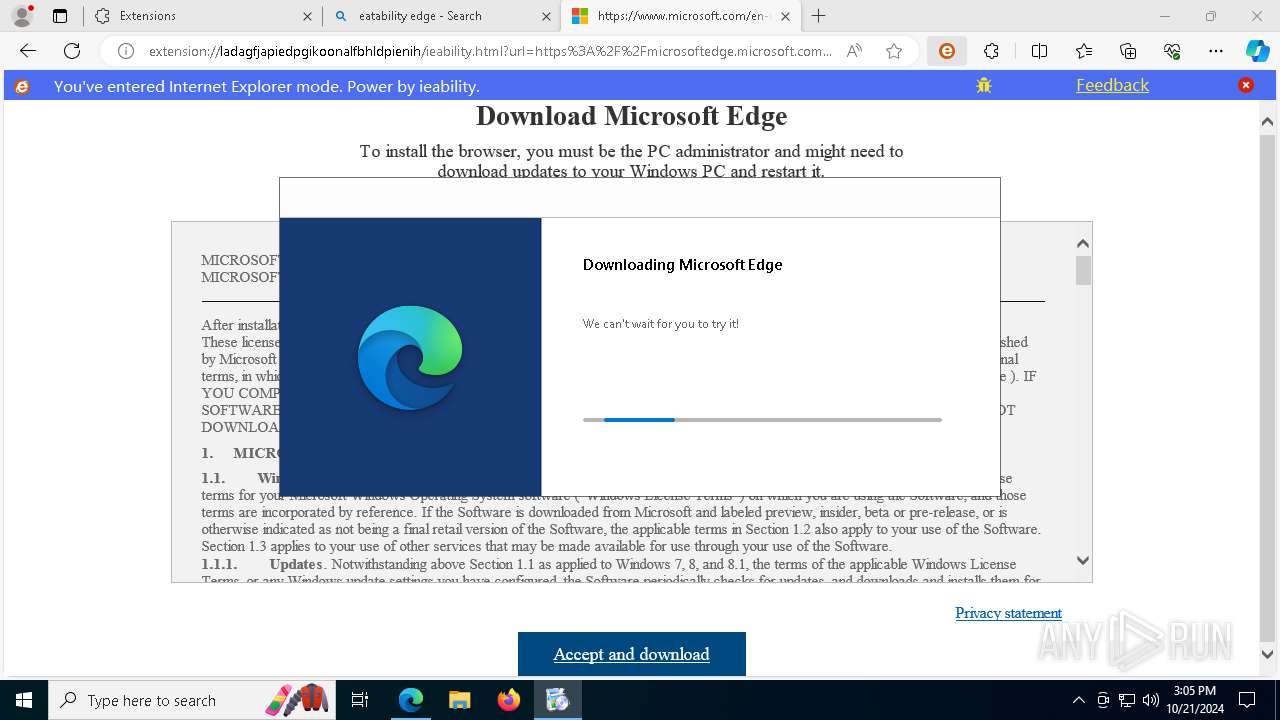Open File Explorer from taskbar
Screen dimensions: 1280x720
pos(459,700)
